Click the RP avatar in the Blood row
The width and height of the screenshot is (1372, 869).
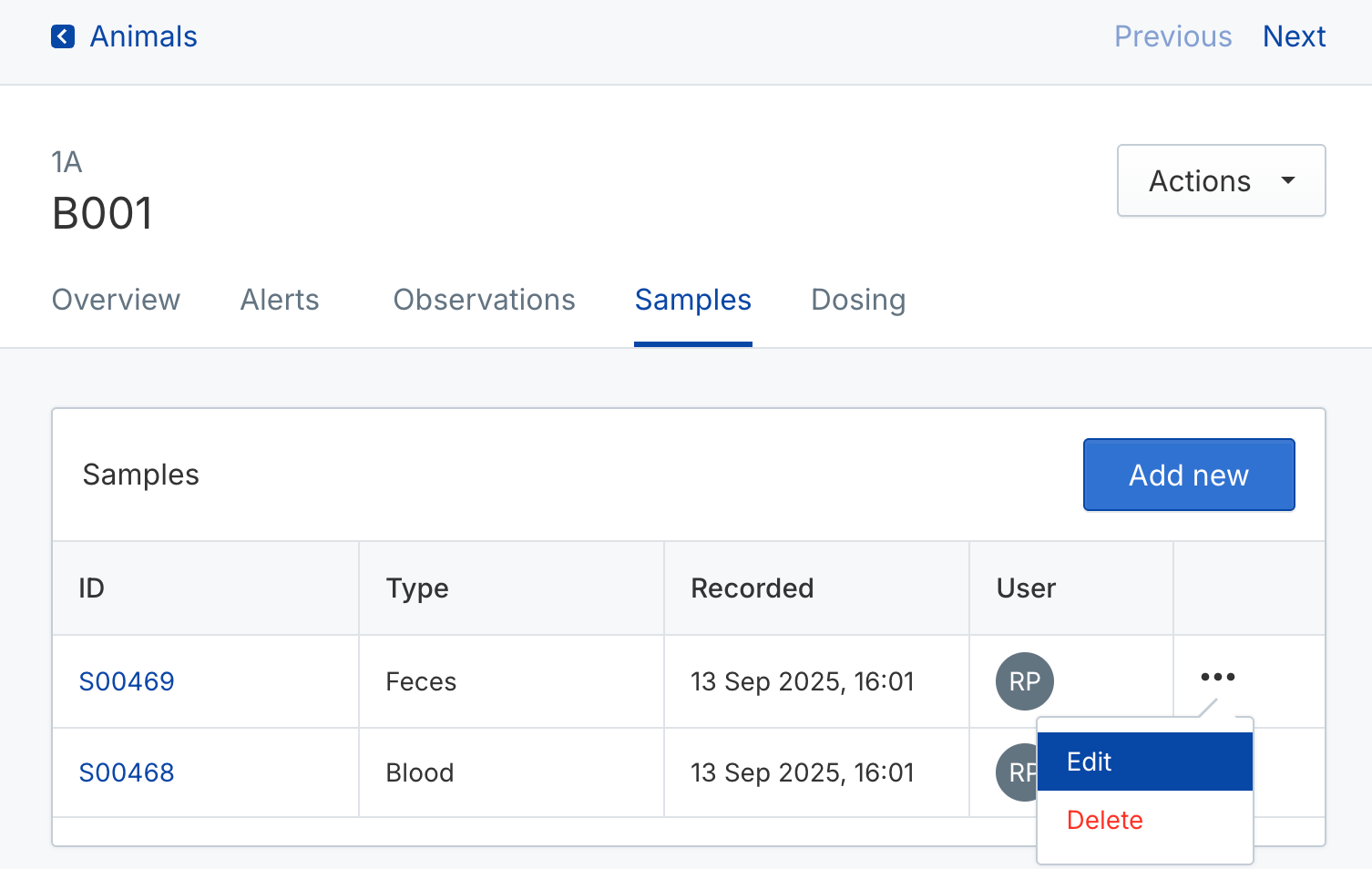1015,772
